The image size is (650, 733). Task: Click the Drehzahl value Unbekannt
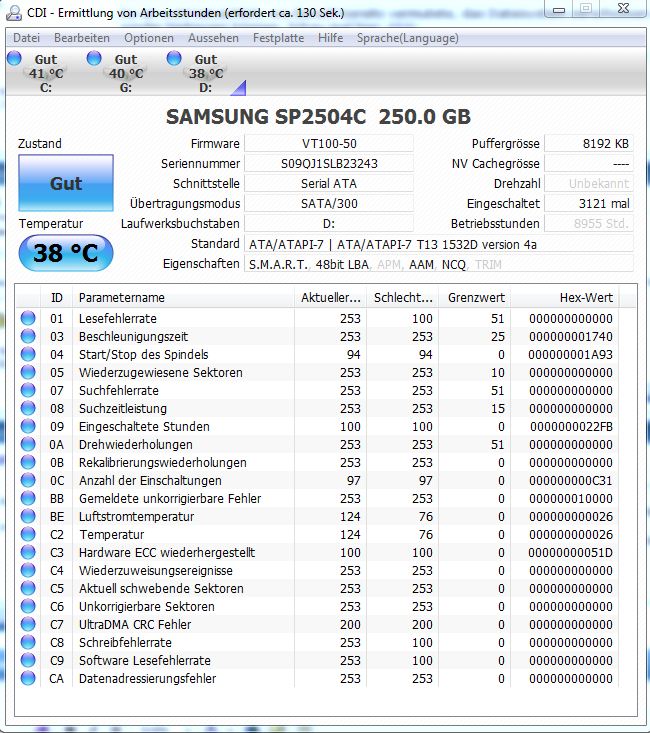pyautogui.click(x=589, y=184)
